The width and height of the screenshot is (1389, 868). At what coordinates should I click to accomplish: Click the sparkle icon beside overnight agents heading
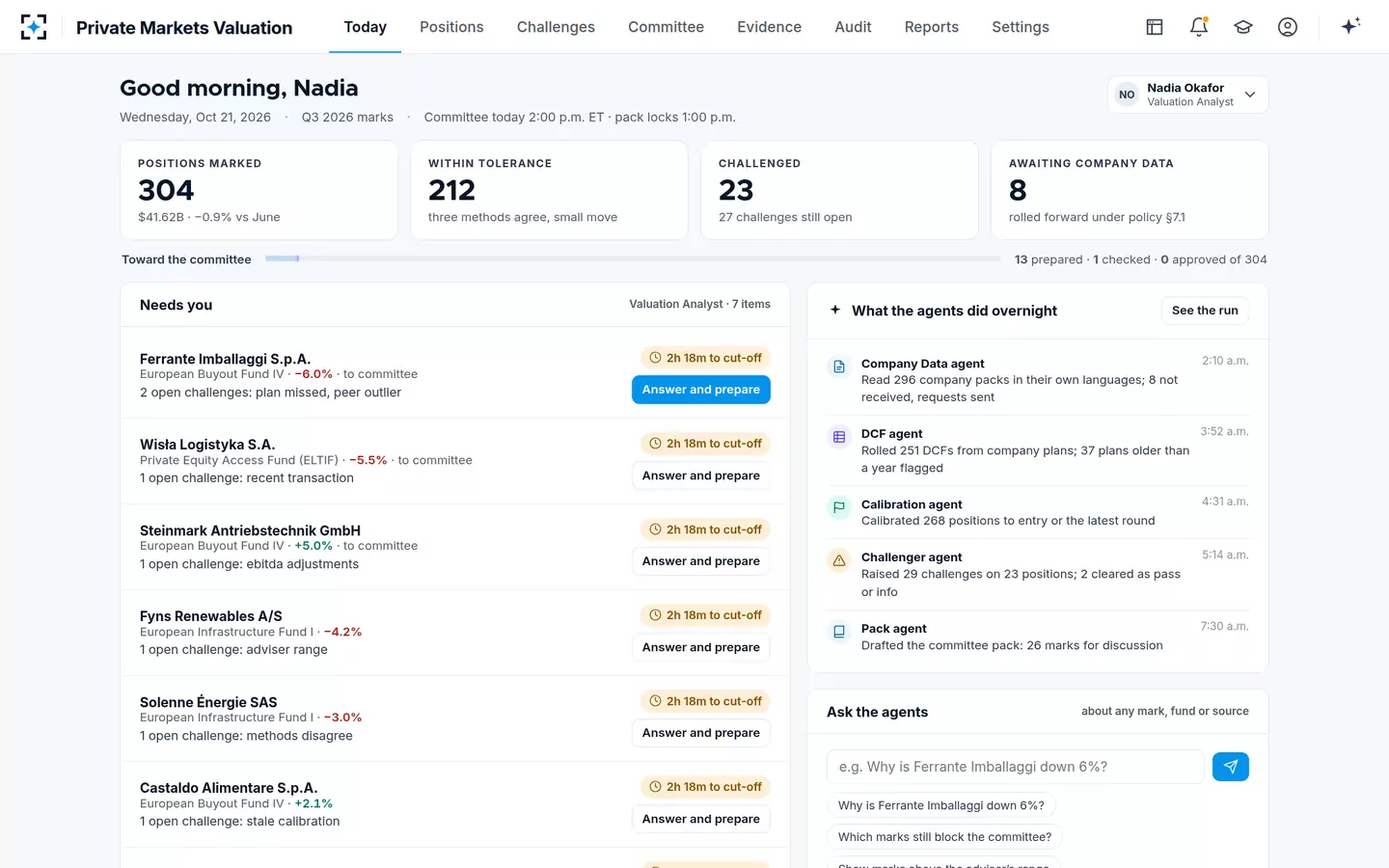click(x=835, y=310)
